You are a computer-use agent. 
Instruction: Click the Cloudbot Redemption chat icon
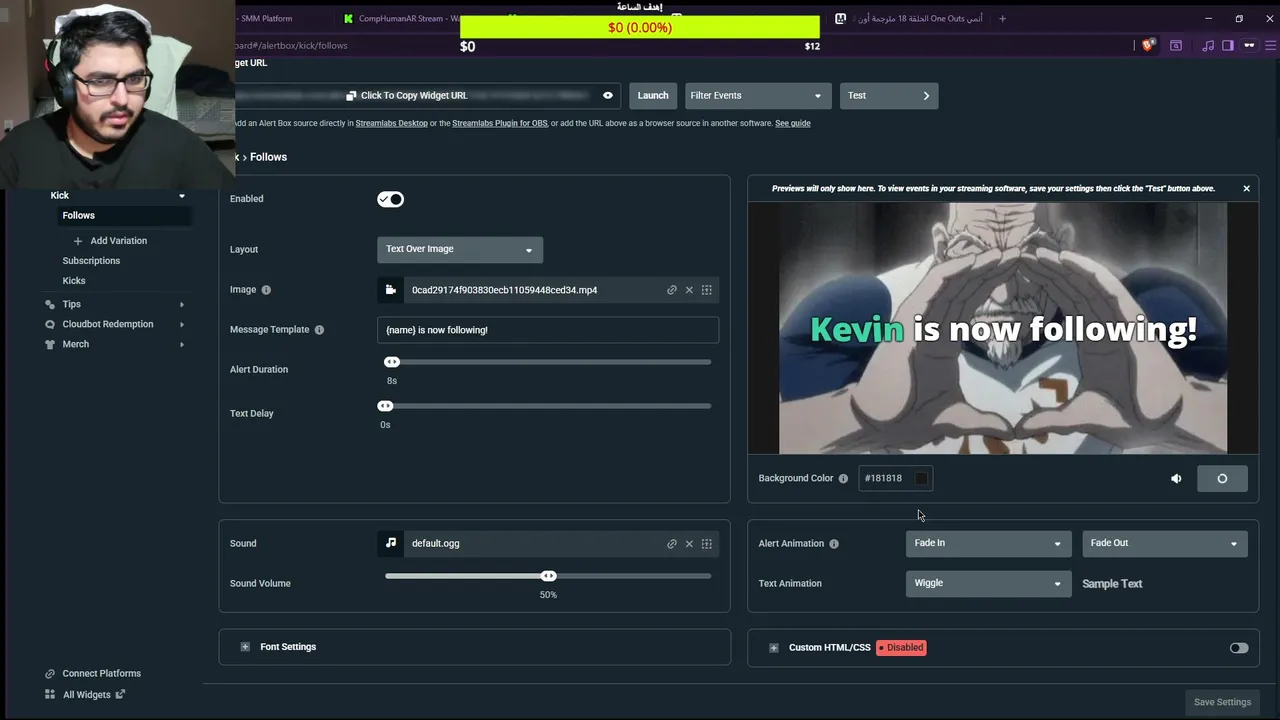[x=50, y=324]
